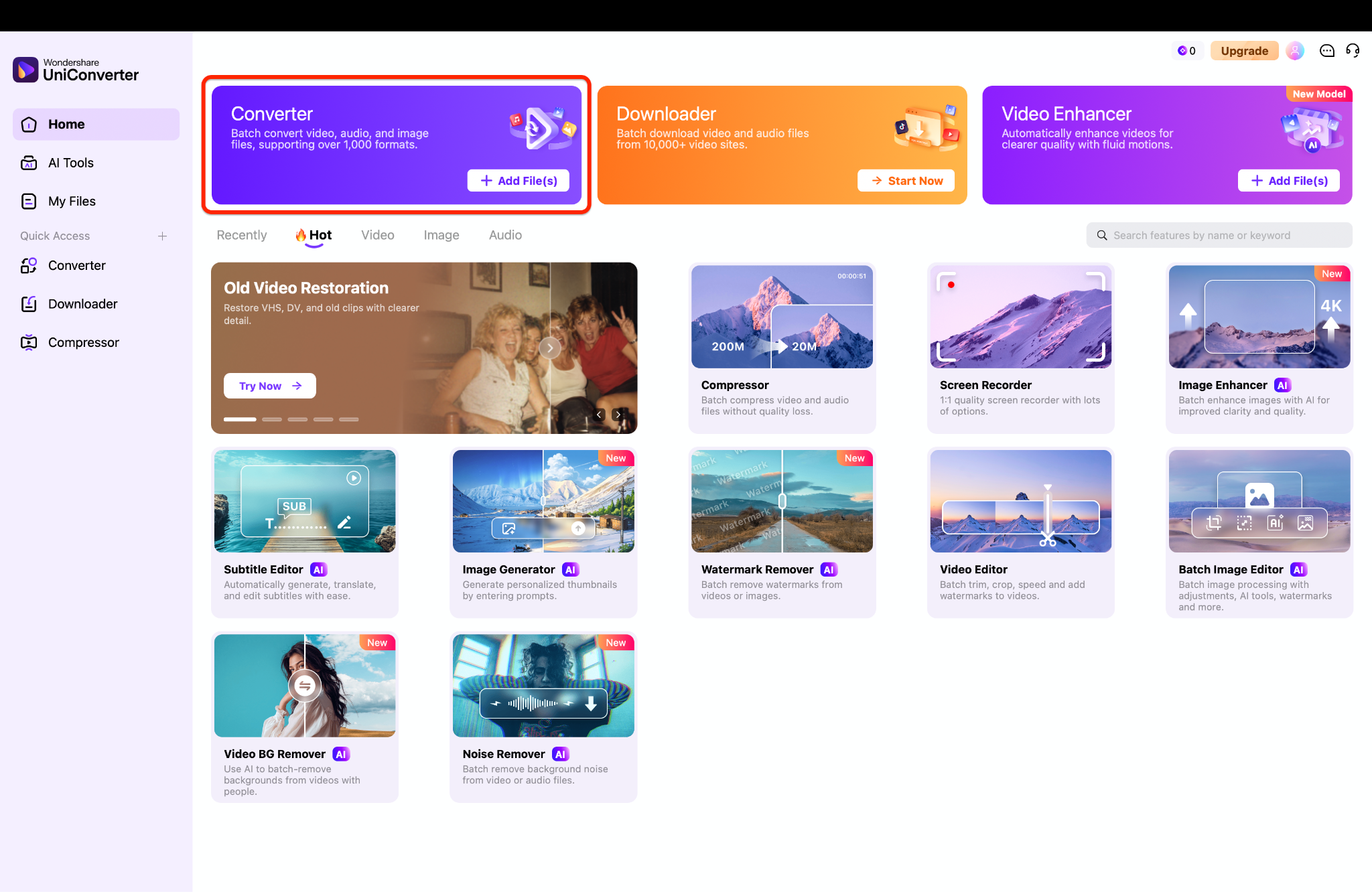Click AI badge next to Noise Remover

[x=561, y=754]
